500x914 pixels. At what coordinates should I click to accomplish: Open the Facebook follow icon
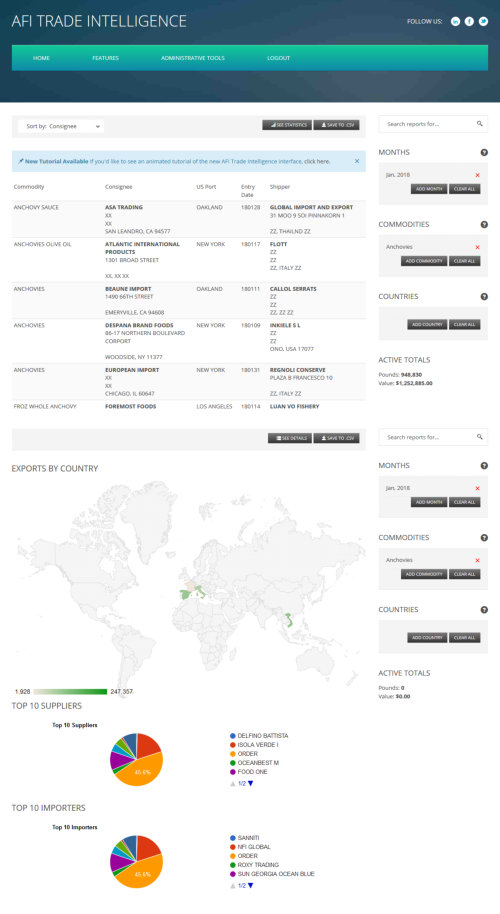point(469,22)
